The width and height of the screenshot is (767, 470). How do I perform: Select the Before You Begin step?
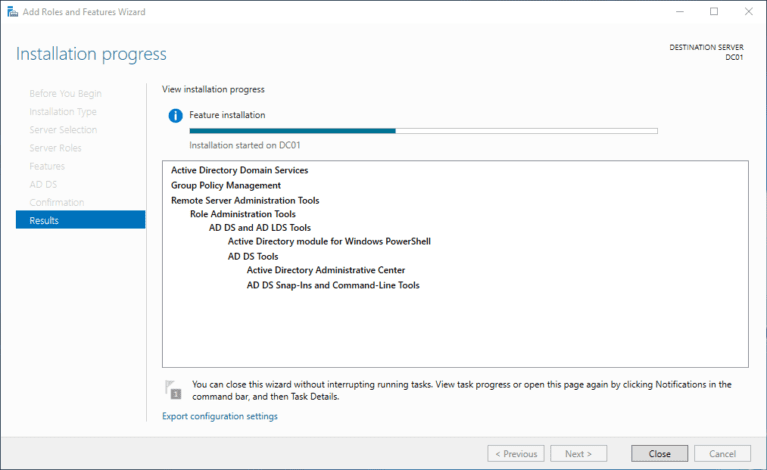[66, 93]
